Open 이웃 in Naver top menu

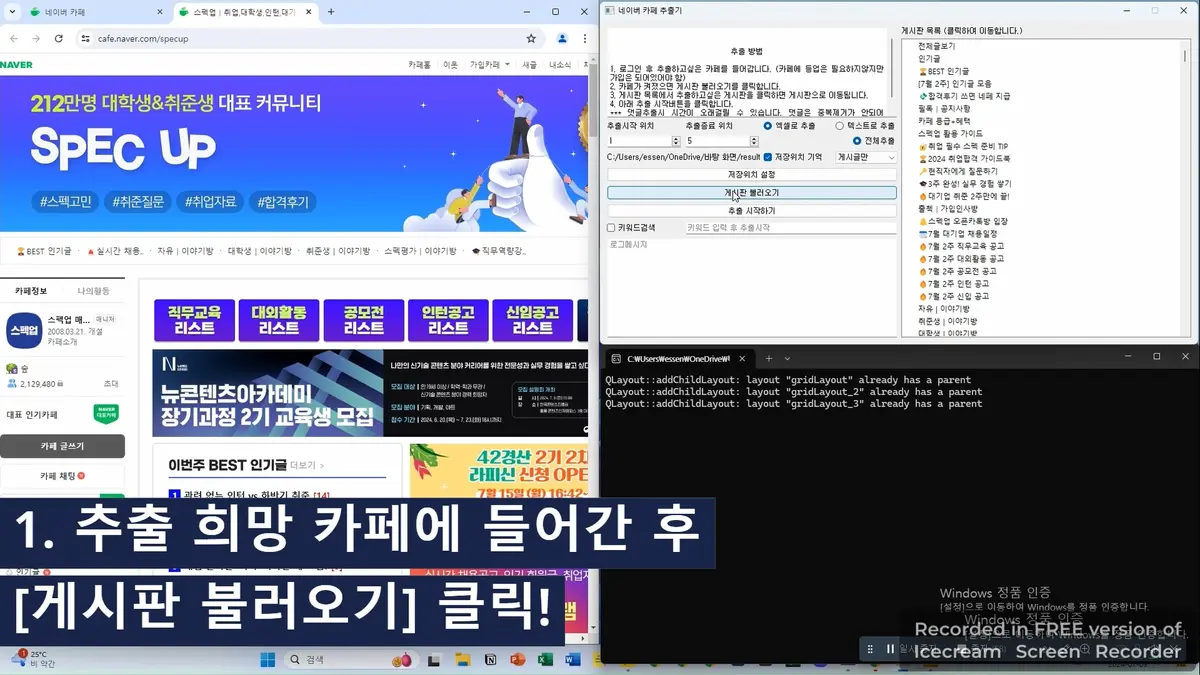450,65
